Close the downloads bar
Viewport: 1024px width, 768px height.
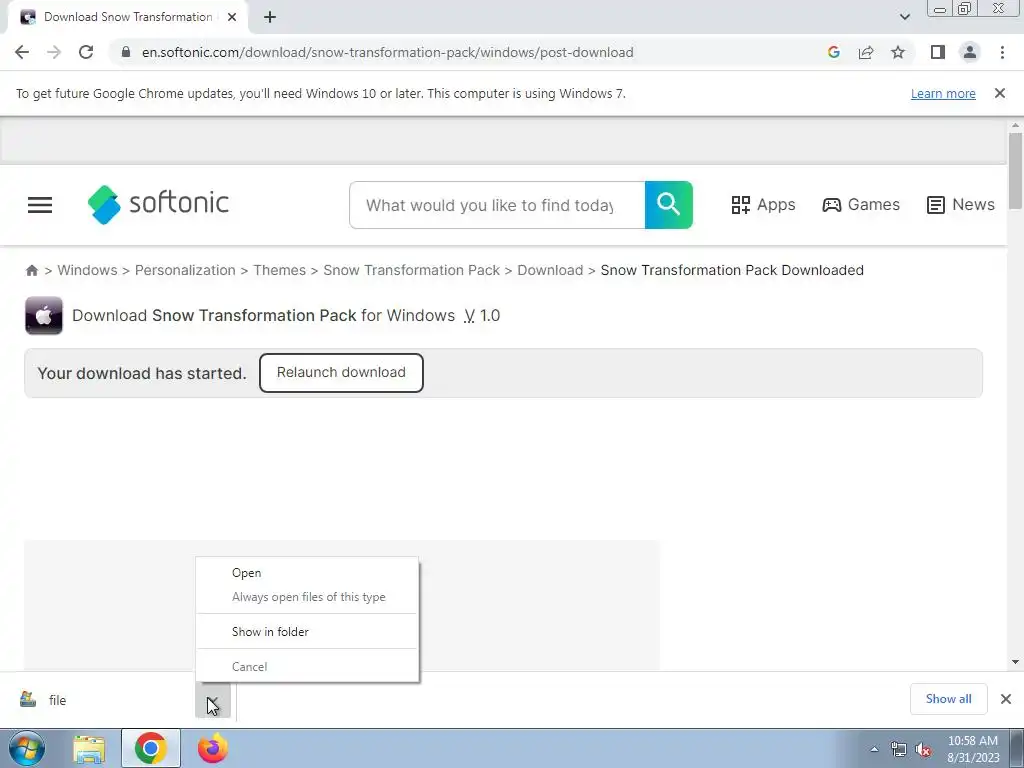(1006, 699)
